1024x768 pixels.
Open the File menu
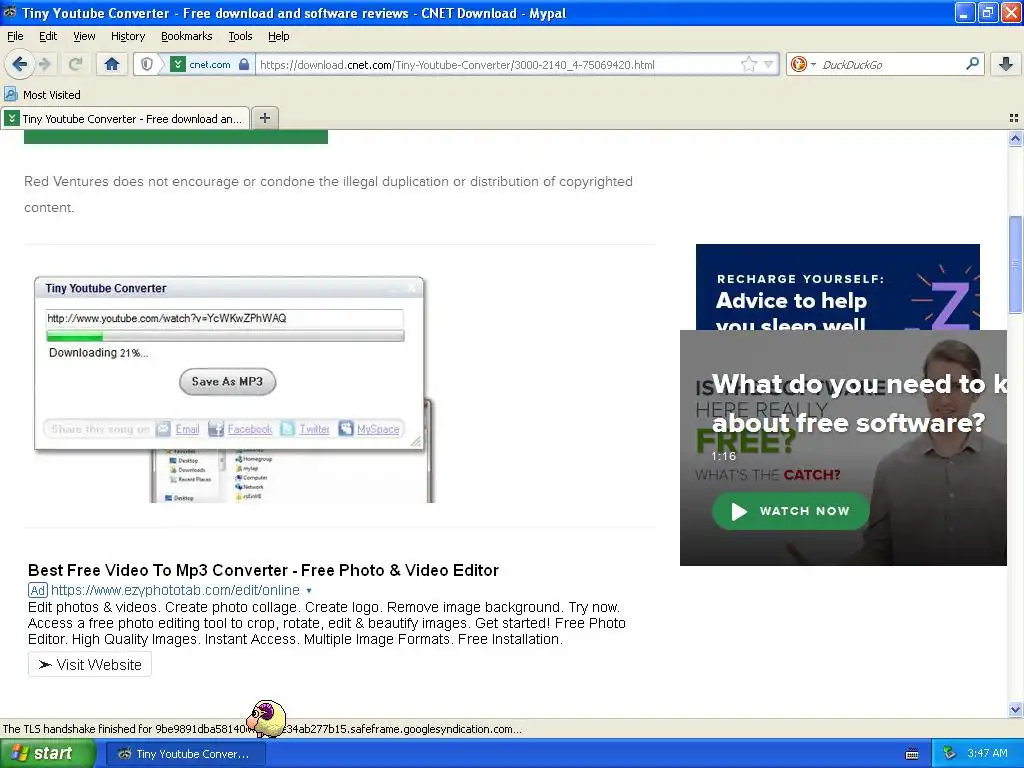tap(15, 36)
